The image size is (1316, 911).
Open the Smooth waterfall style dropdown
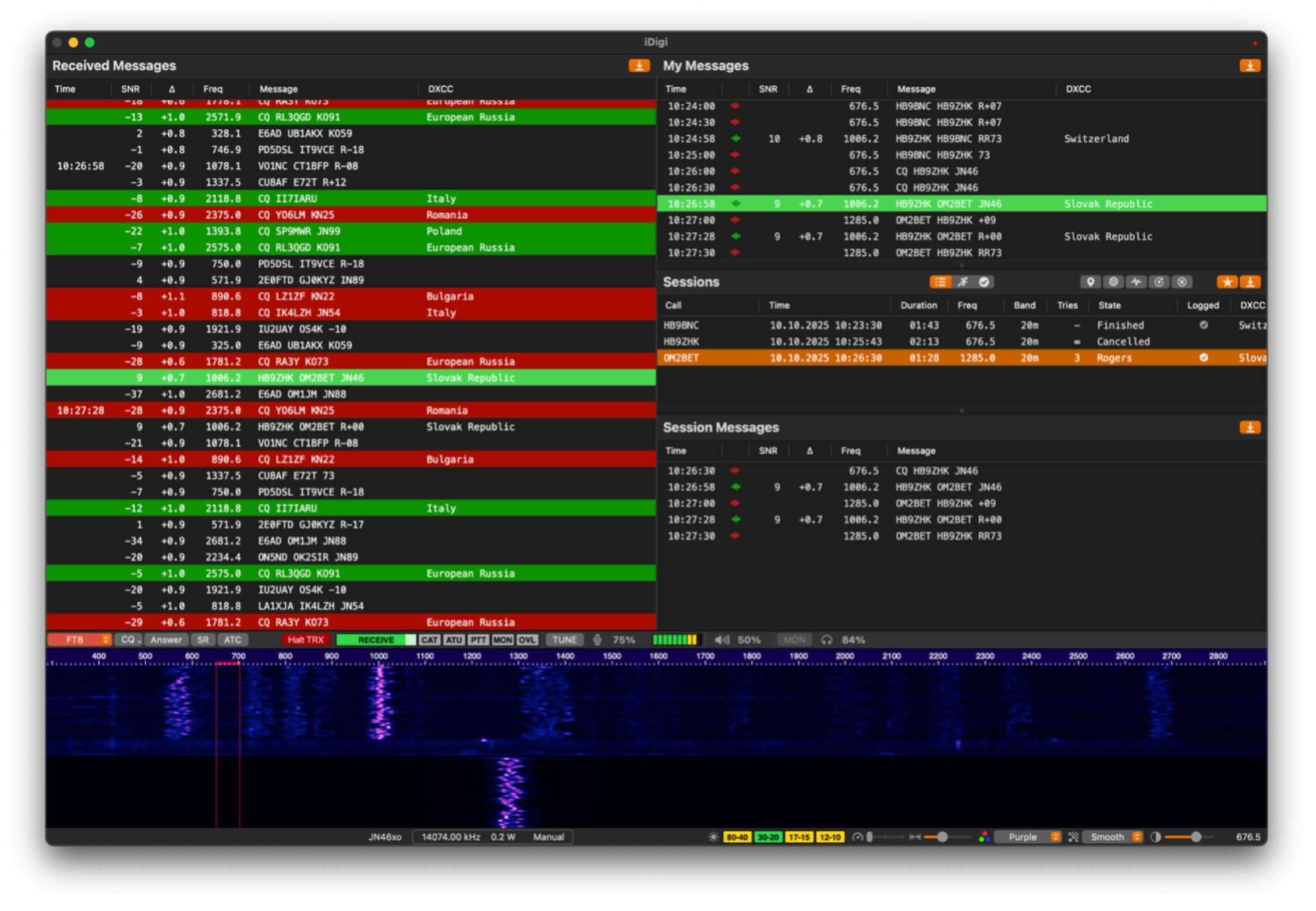point(1112,837)
